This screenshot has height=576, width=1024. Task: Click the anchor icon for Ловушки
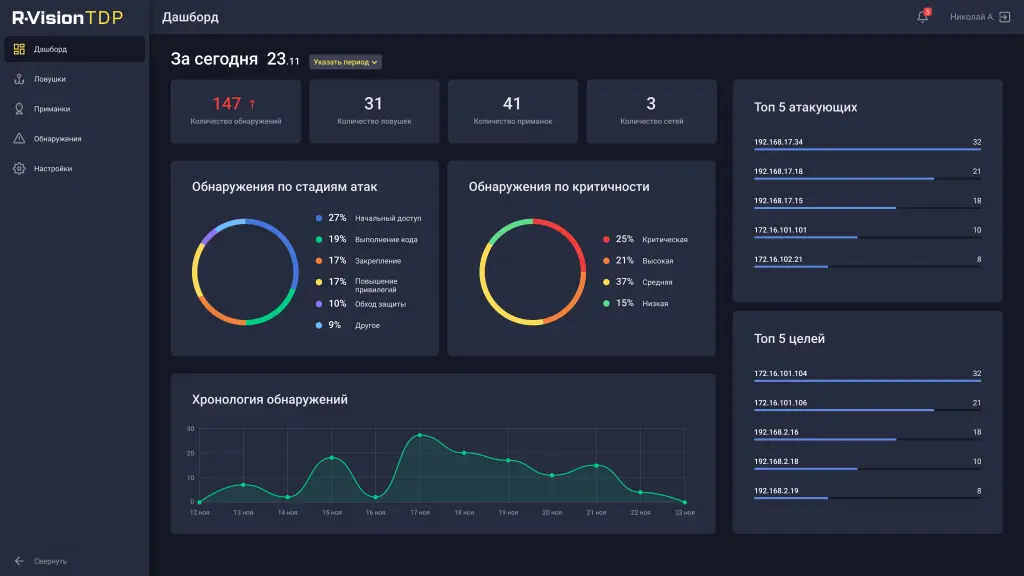[19, 79]
